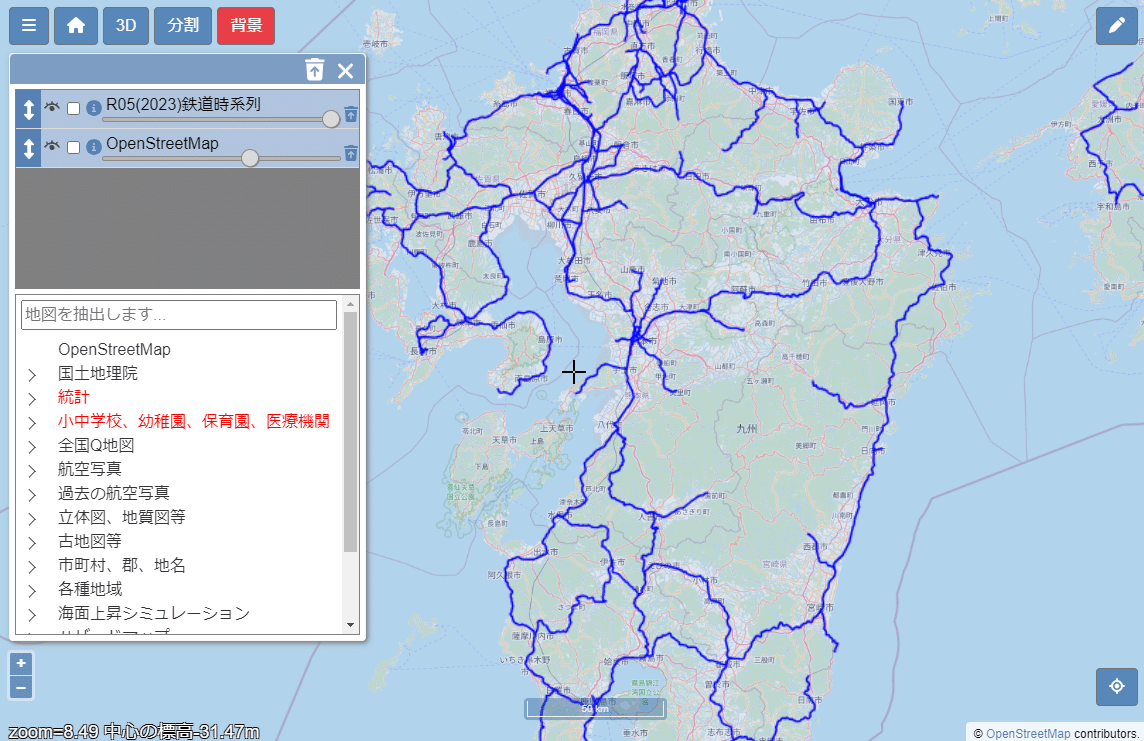Toggle visibility of the OpenStreetMap layer
The image size is (1144, 741).
[52, 146]
